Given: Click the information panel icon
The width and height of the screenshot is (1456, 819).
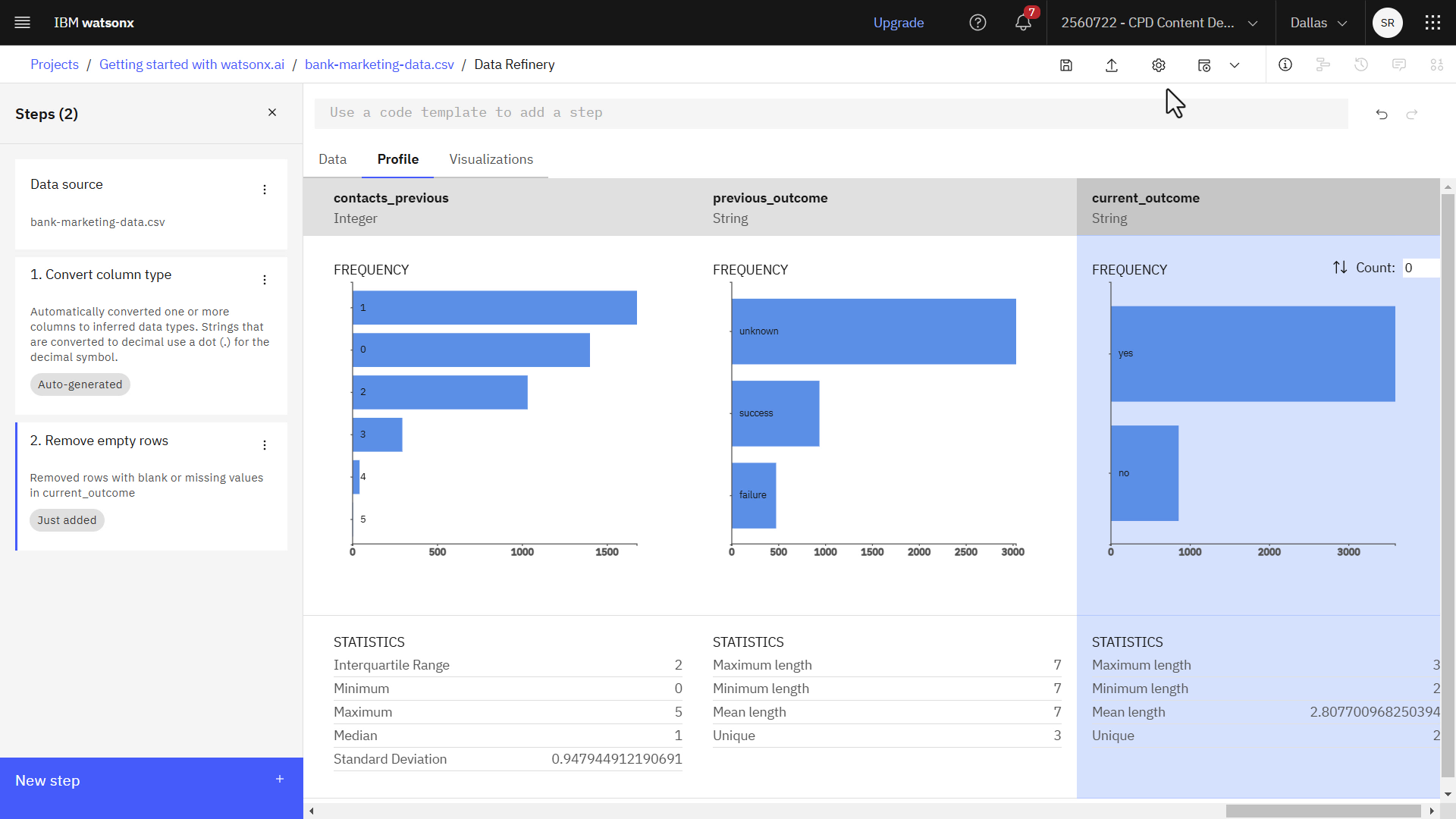Looking at the screenshot, I should coord(1285,65).
